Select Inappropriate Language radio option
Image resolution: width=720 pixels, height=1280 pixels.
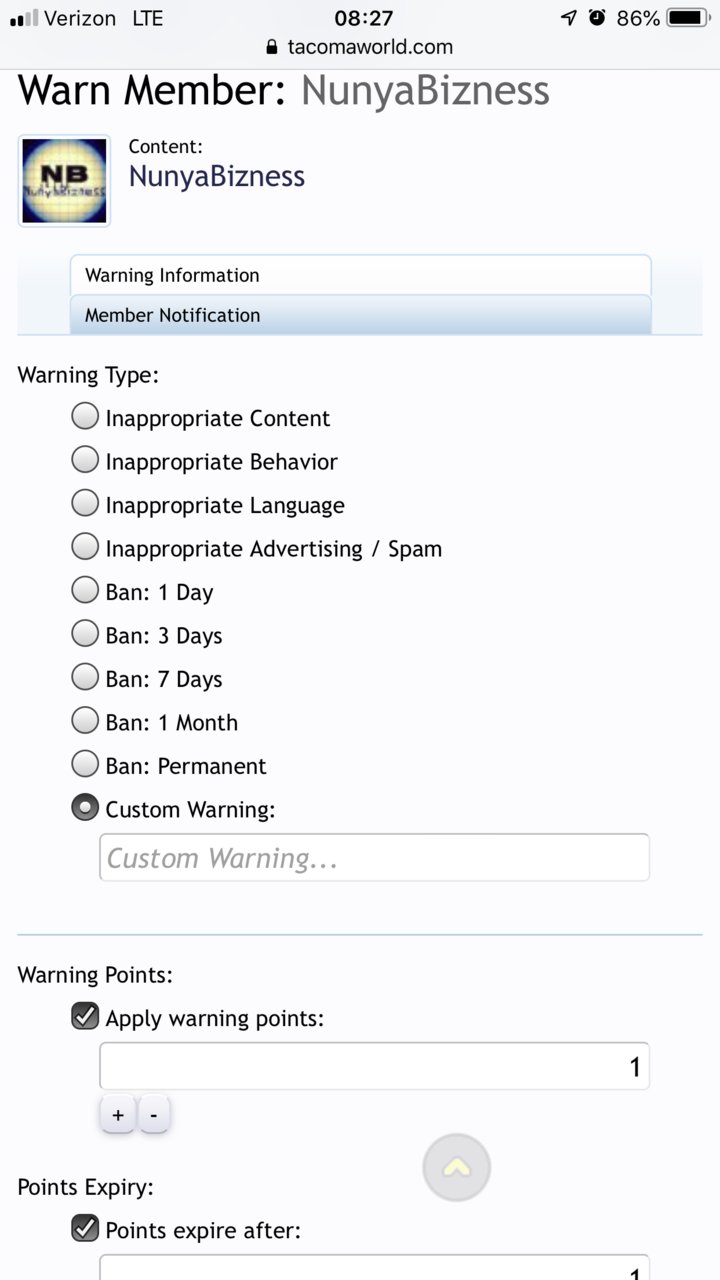click(x=85, y=503)
